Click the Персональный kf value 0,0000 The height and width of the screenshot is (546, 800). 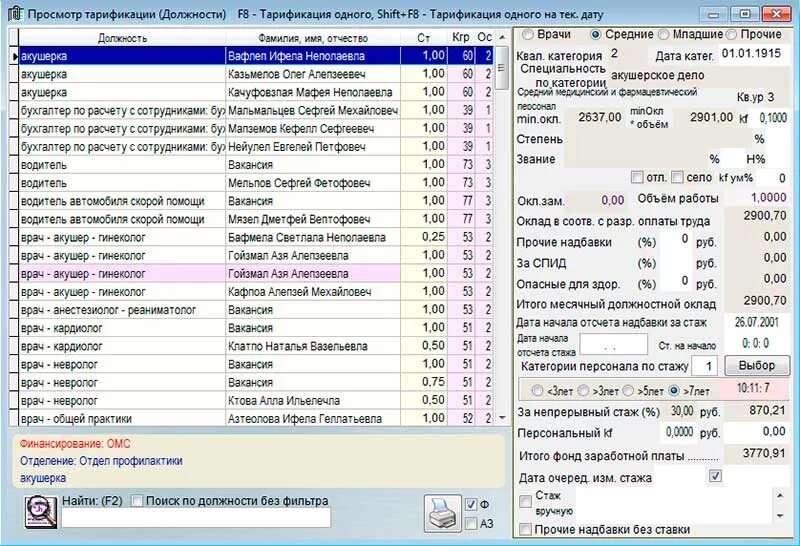[679, 432]
